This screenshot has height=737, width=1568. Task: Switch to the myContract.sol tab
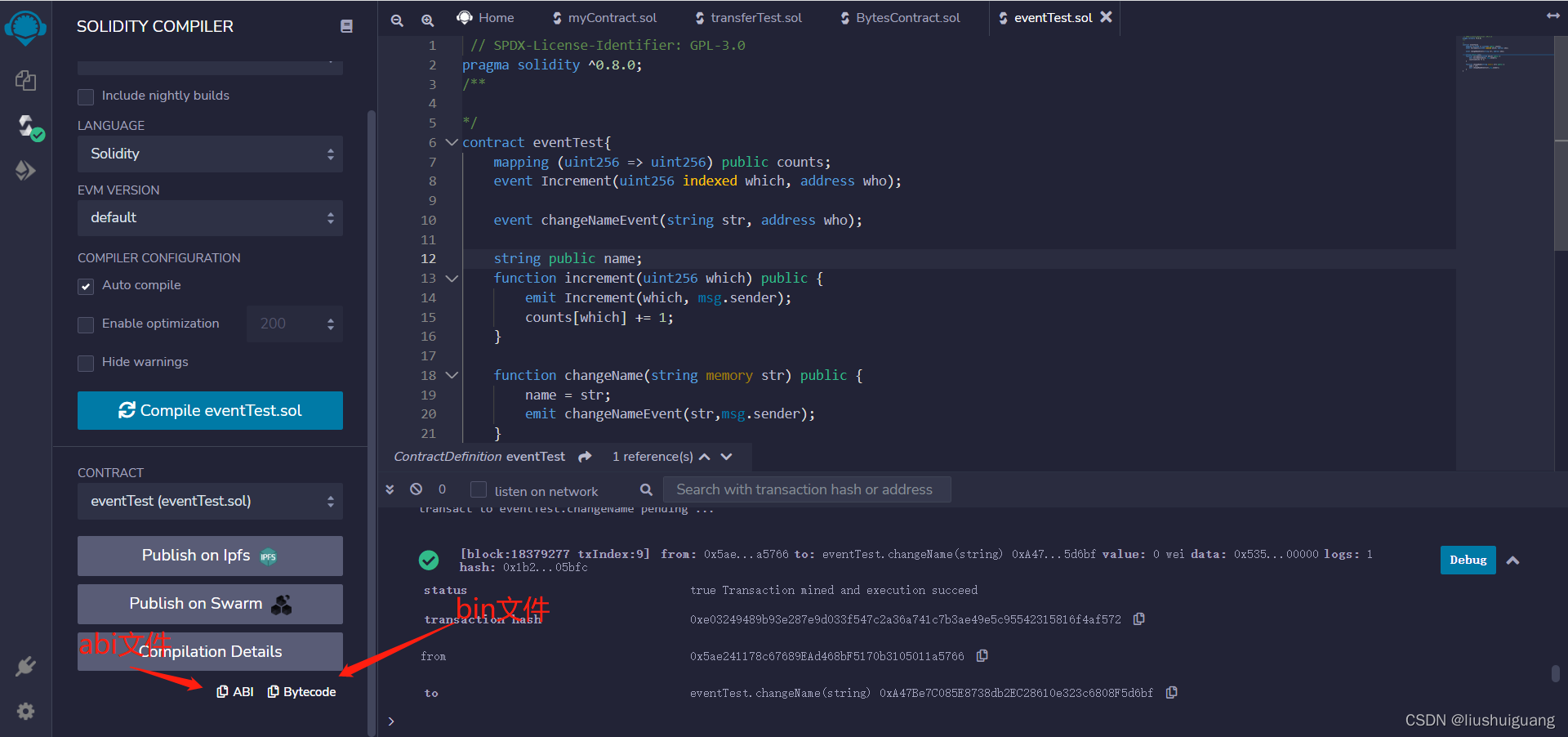(x=604, y=17)
